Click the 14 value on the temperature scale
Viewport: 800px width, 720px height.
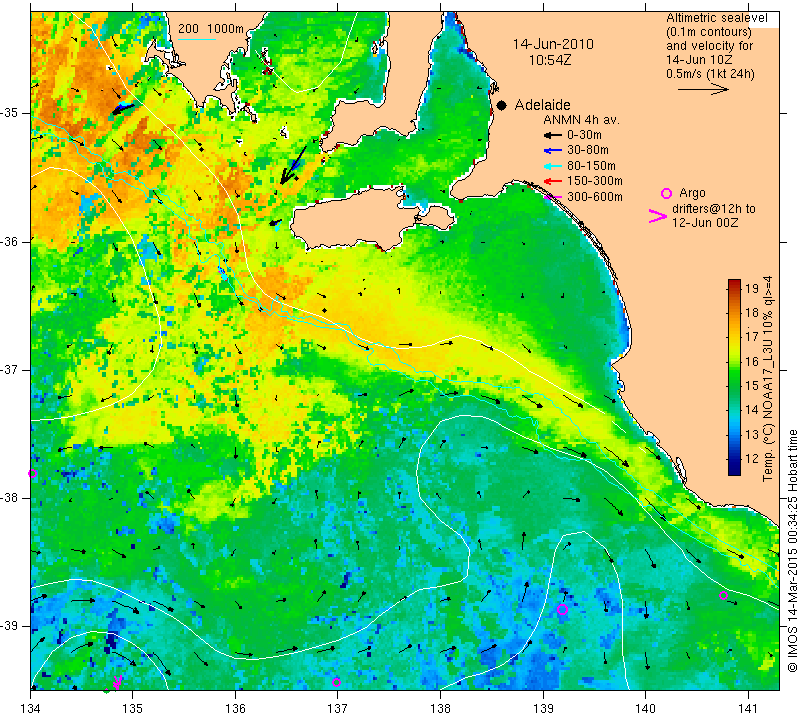(x=752, y=410)
